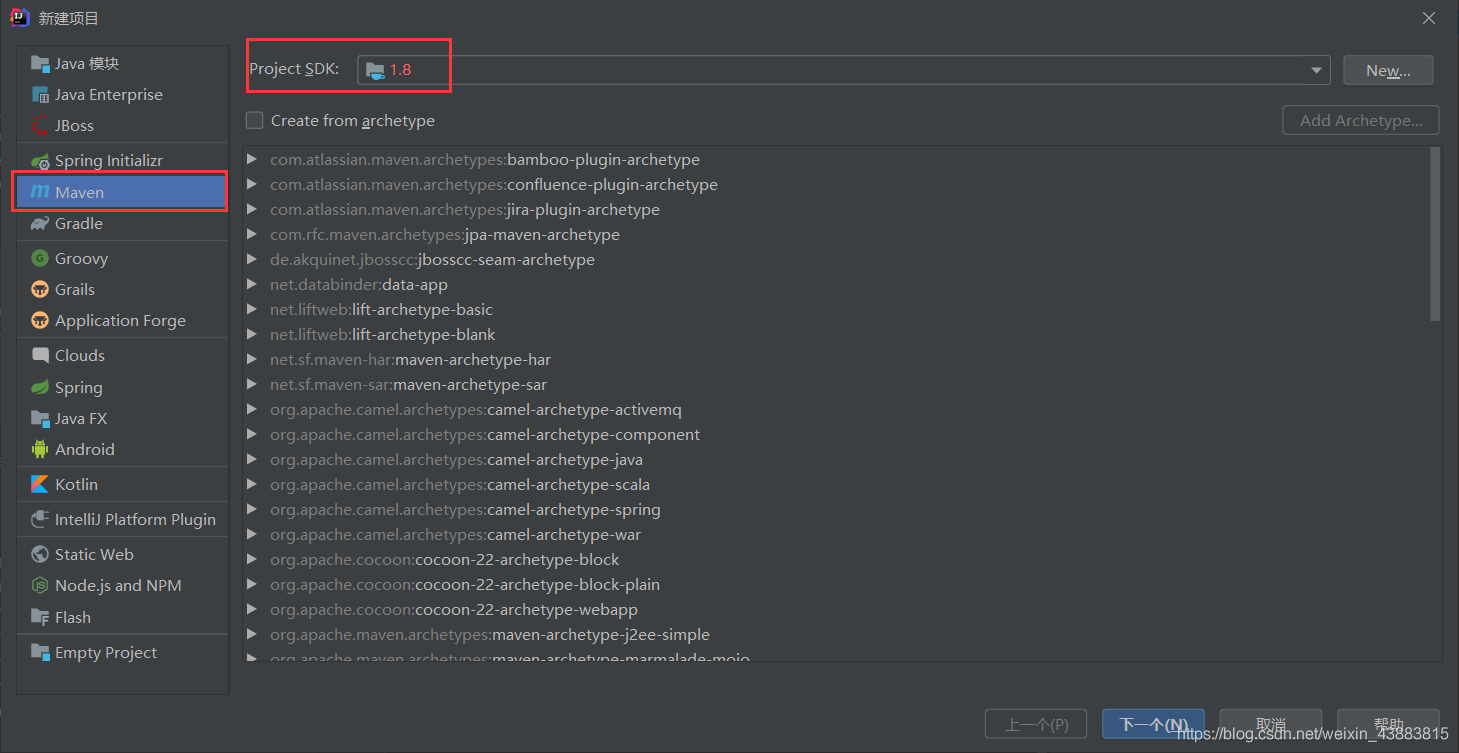This screenshot has height=753, width=1459.
Task: Select cocoon-22-archetype-block row
Action: (x=835, y=560)
